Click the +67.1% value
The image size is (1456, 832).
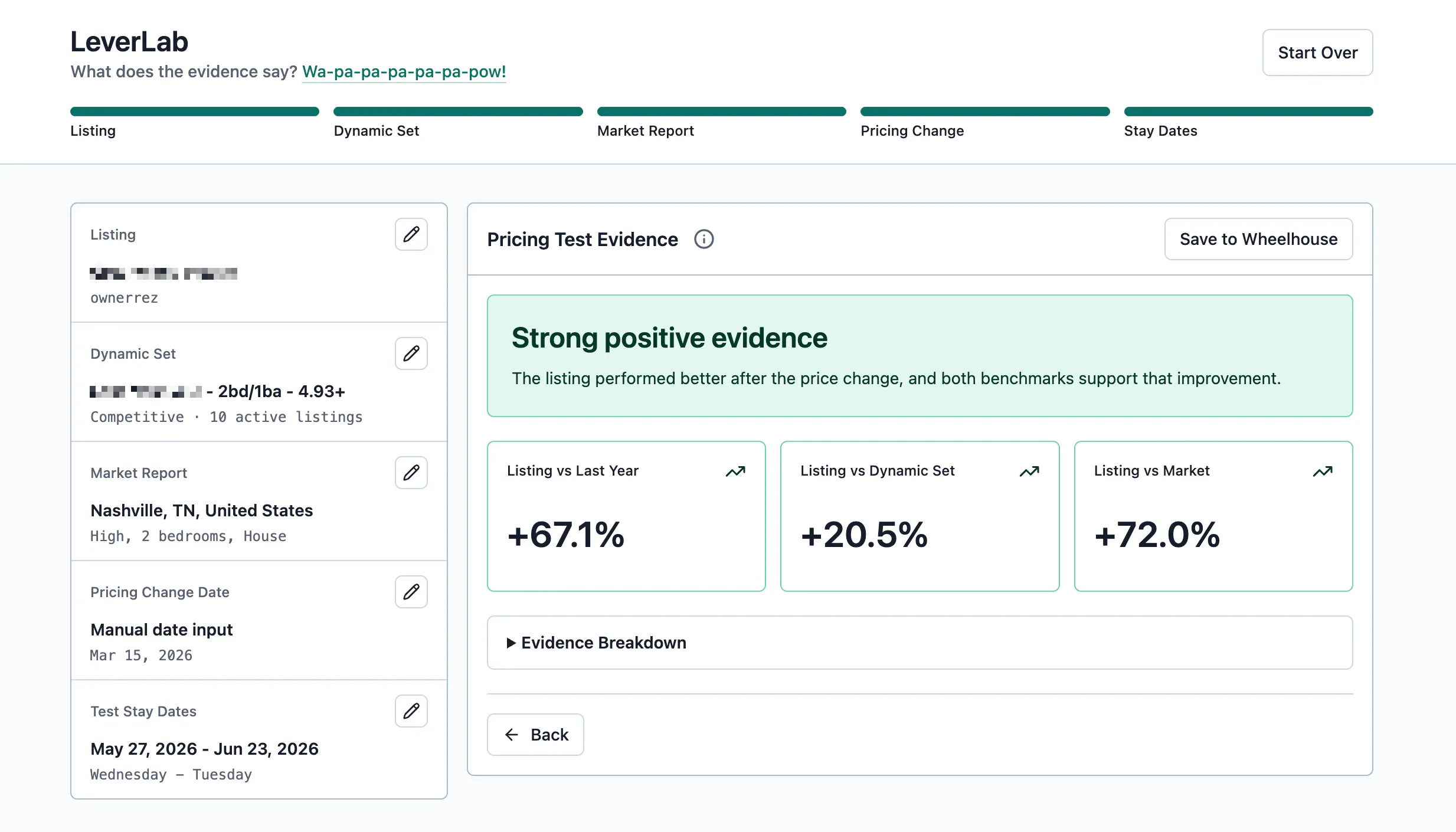[x=566, y=535]
